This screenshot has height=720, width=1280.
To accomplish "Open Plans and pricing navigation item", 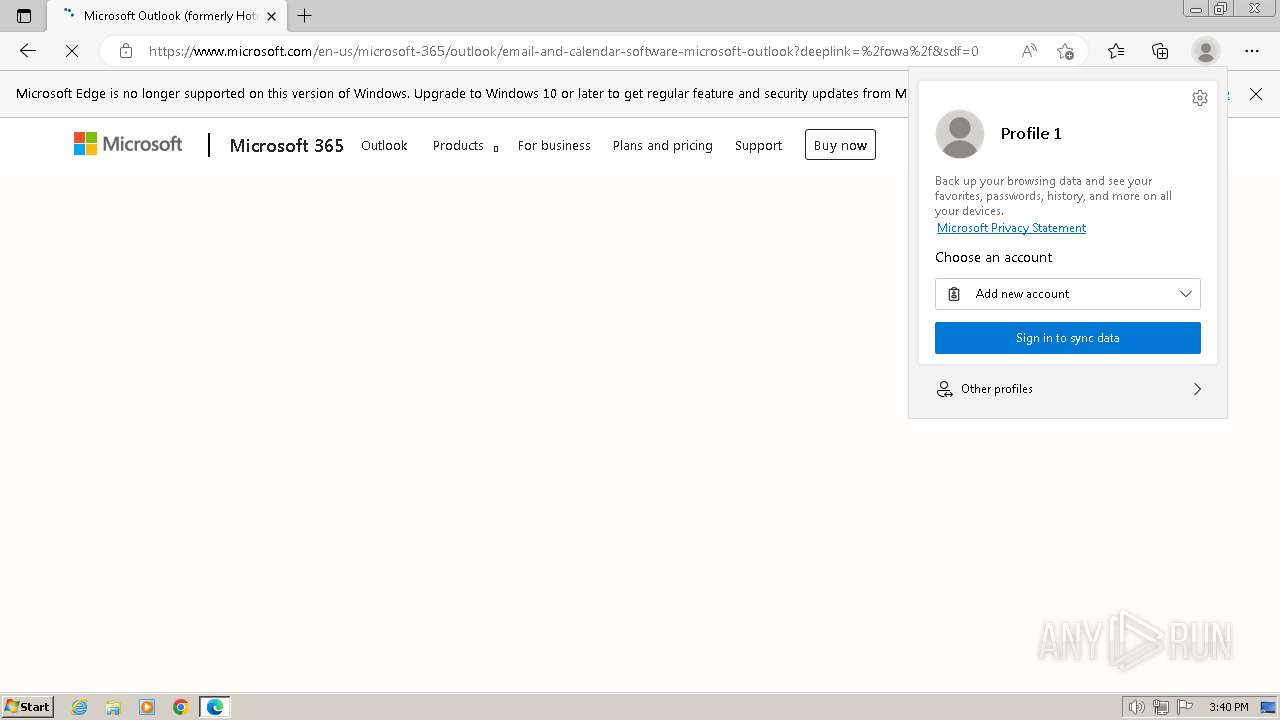I will pyautogui.click(x=662, y=146).
